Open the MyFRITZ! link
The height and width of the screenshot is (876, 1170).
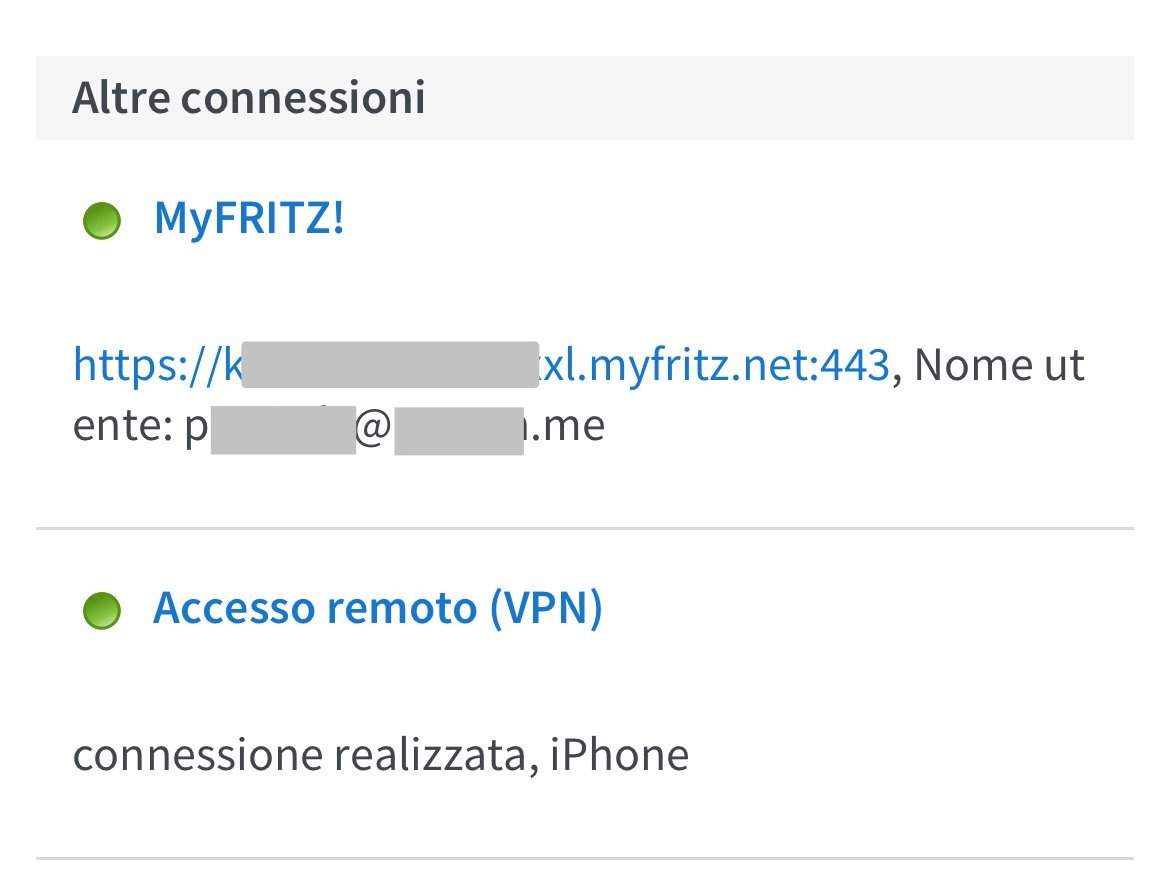click(x=249, y=218)
